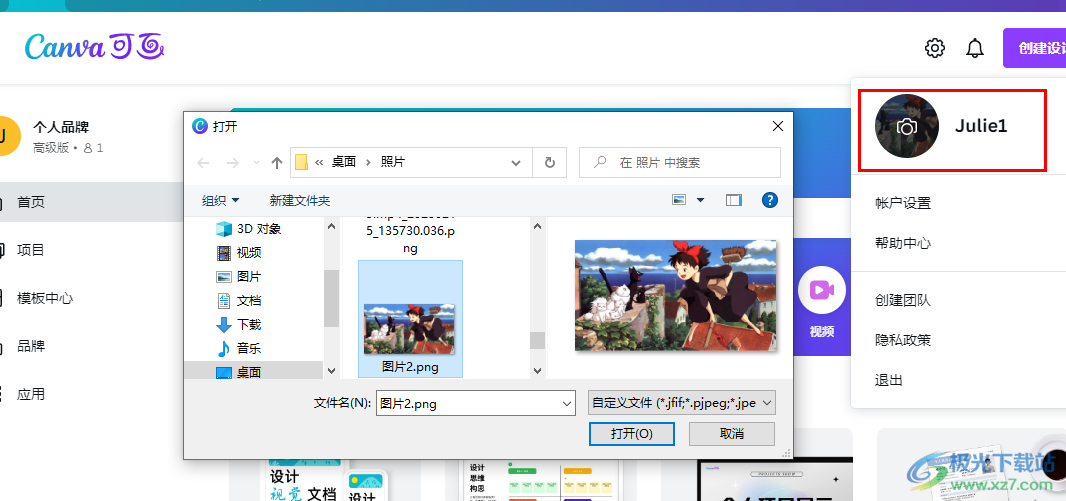Choose 退出 to log out
The height and width of the screenshot is (501, 1066).
[889, 380]
